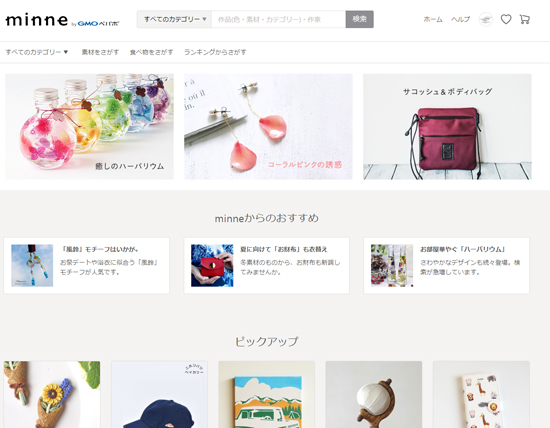The image size is (550, 428).
Task: Select 食べ物をさがす menu item
Action: 151,52
